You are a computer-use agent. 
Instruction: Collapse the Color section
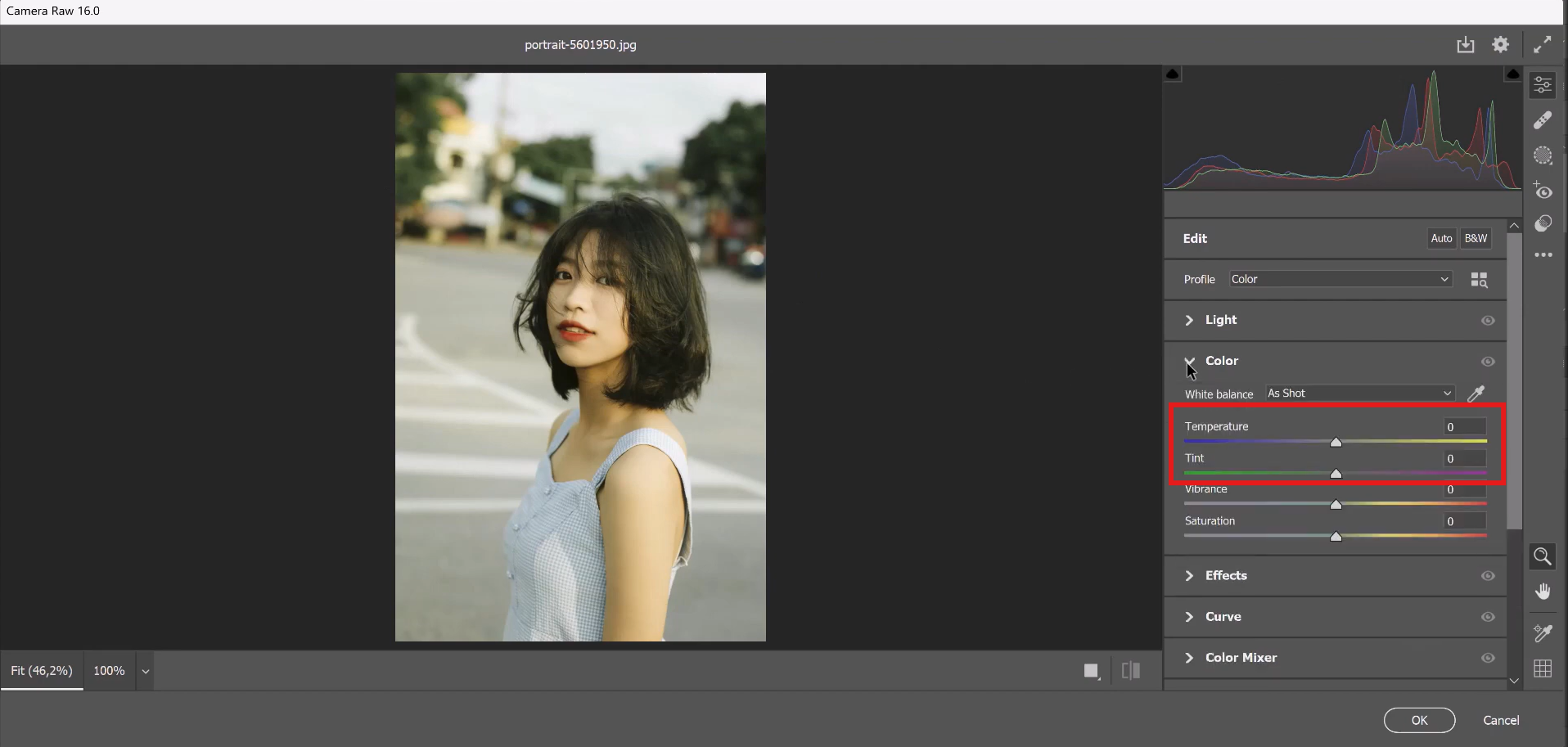click(1189, 361)
